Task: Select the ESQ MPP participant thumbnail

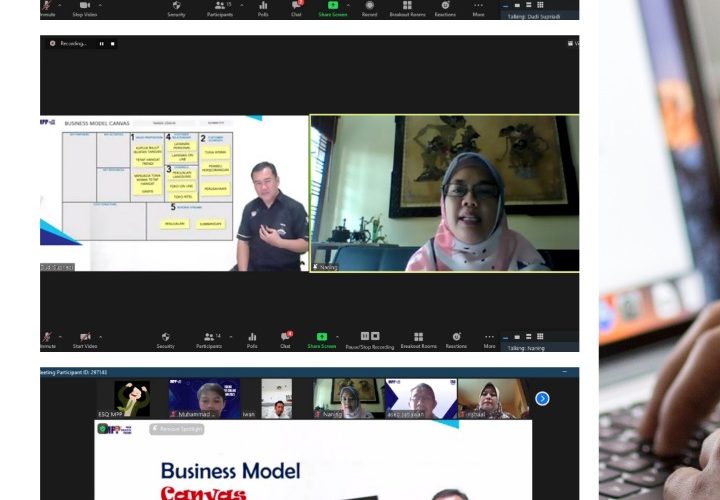Action: [132, 398]
